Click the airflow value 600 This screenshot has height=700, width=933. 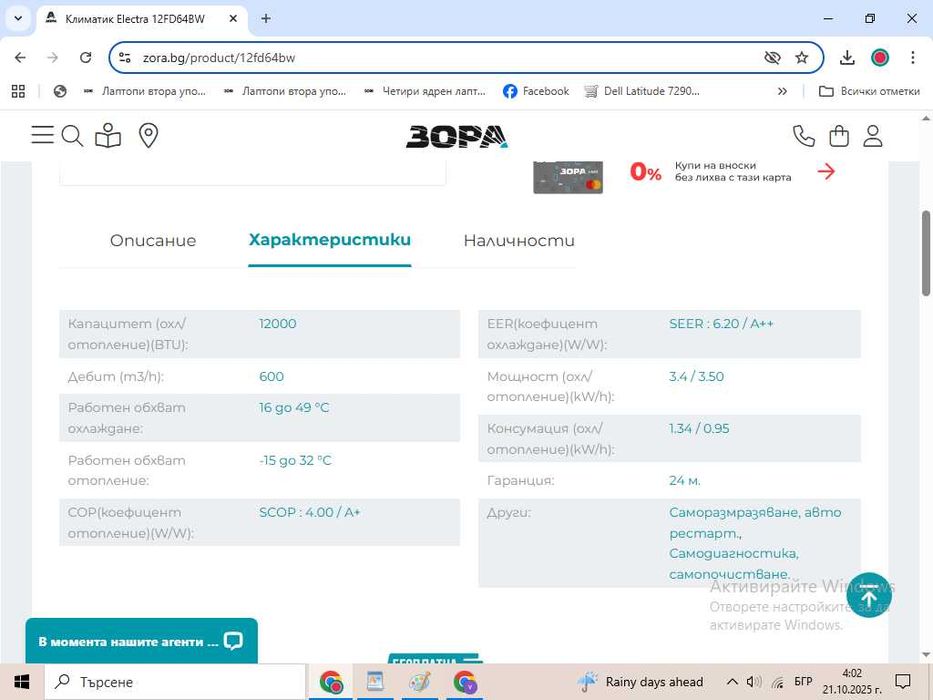pos(271,377)
